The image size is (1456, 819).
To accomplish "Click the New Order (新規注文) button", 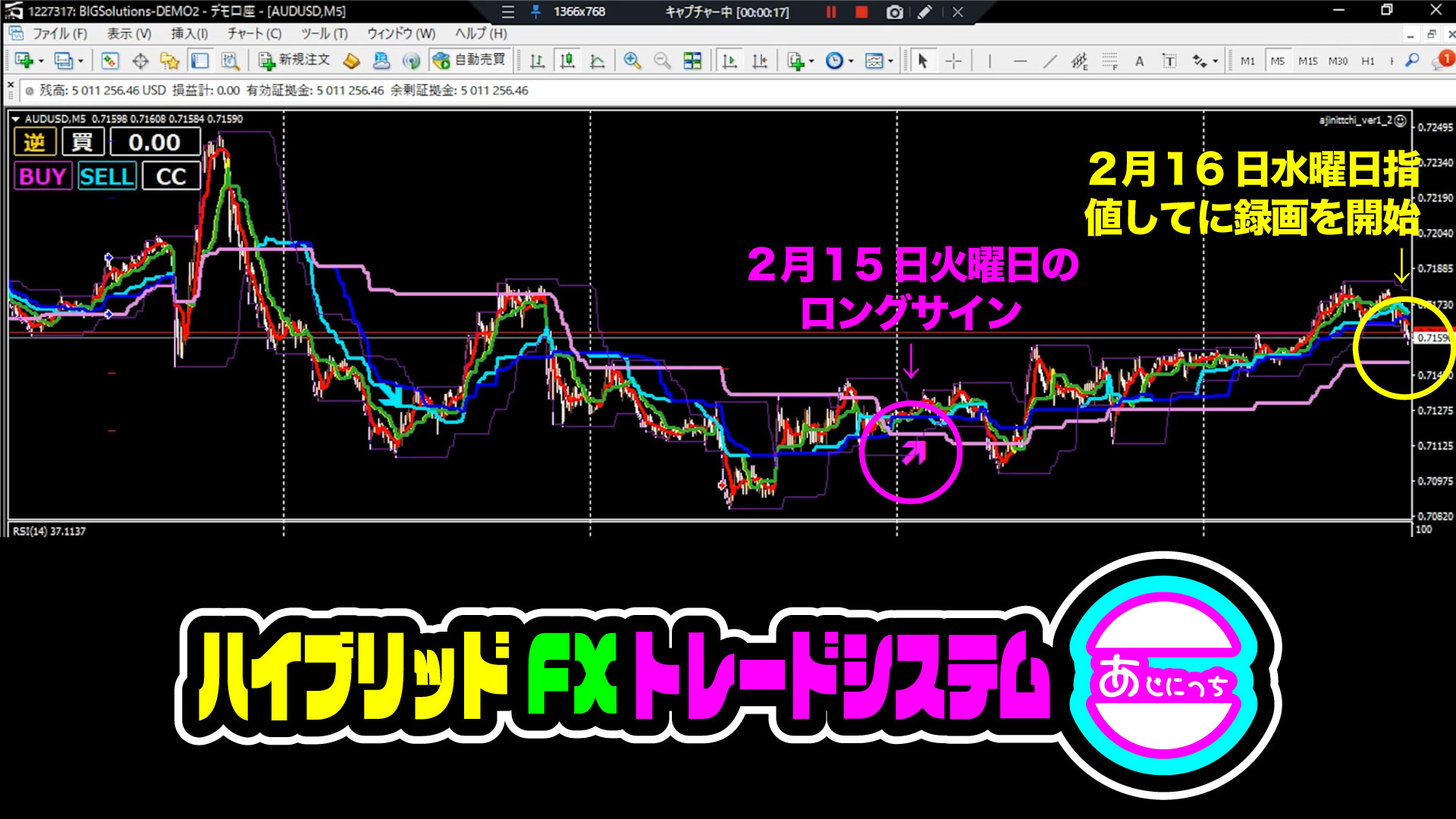I will pos(294,61).
